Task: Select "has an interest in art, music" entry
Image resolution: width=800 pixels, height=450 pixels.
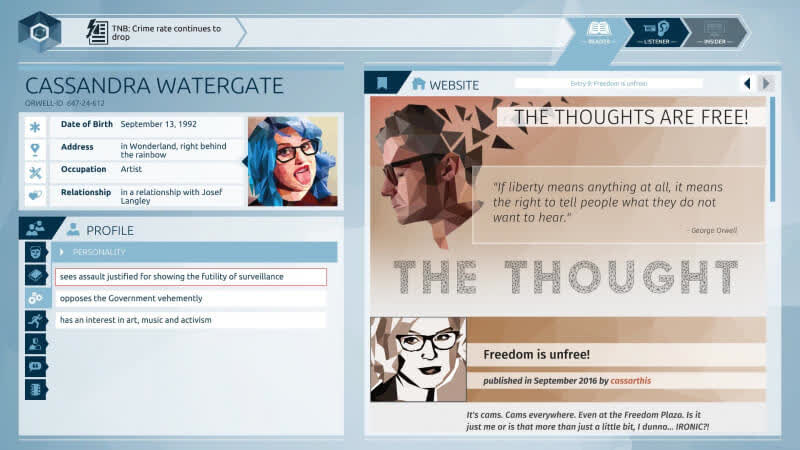Action: click(x=191, y=320)
